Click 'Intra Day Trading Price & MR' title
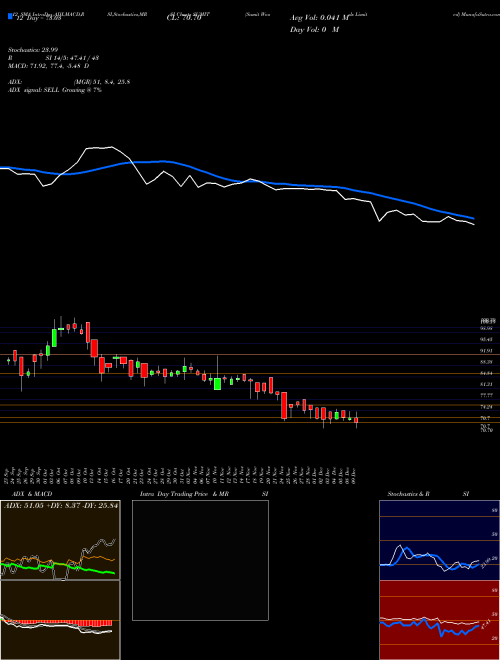 [x=184, y=494]
